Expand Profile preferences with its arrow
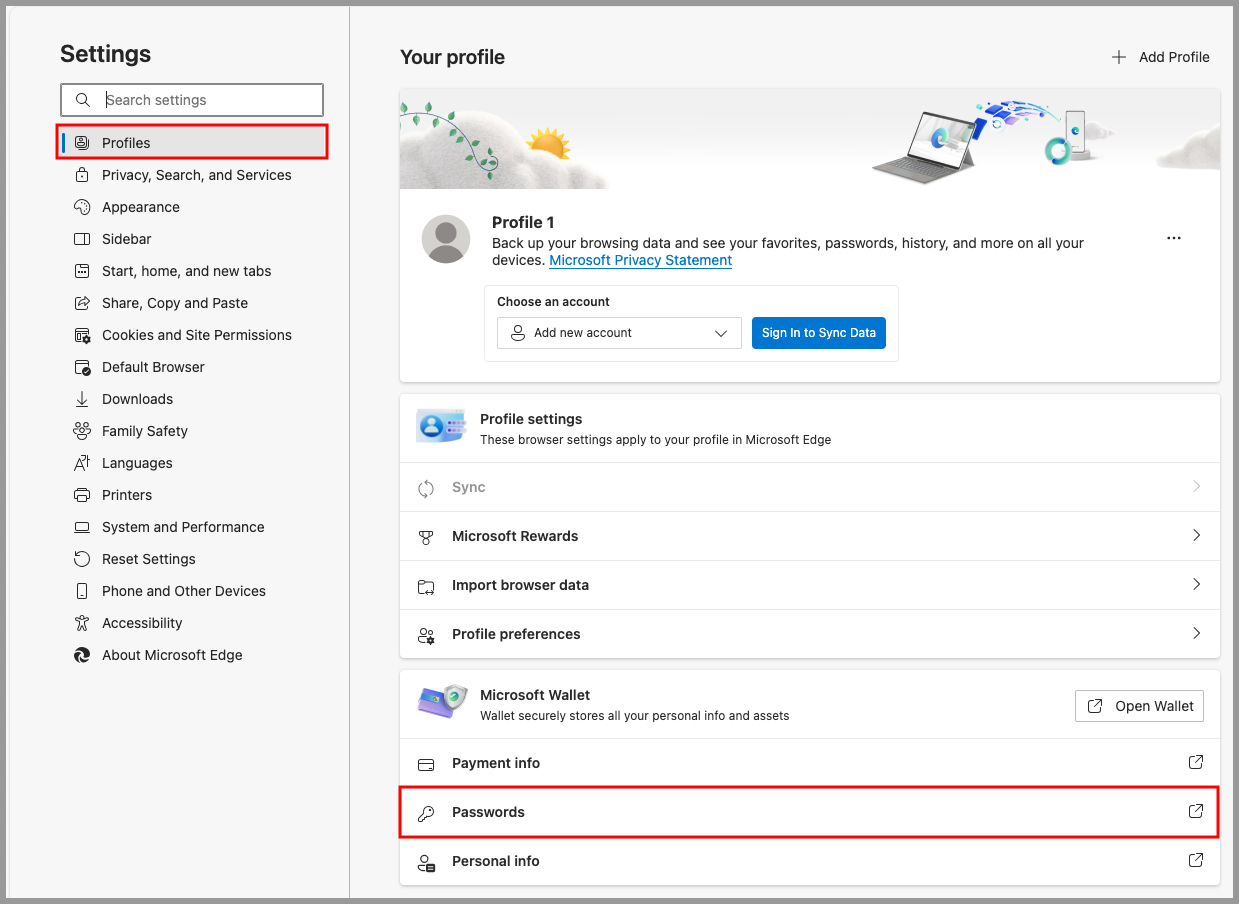1239x904 pixels. tap(1196, 634)
